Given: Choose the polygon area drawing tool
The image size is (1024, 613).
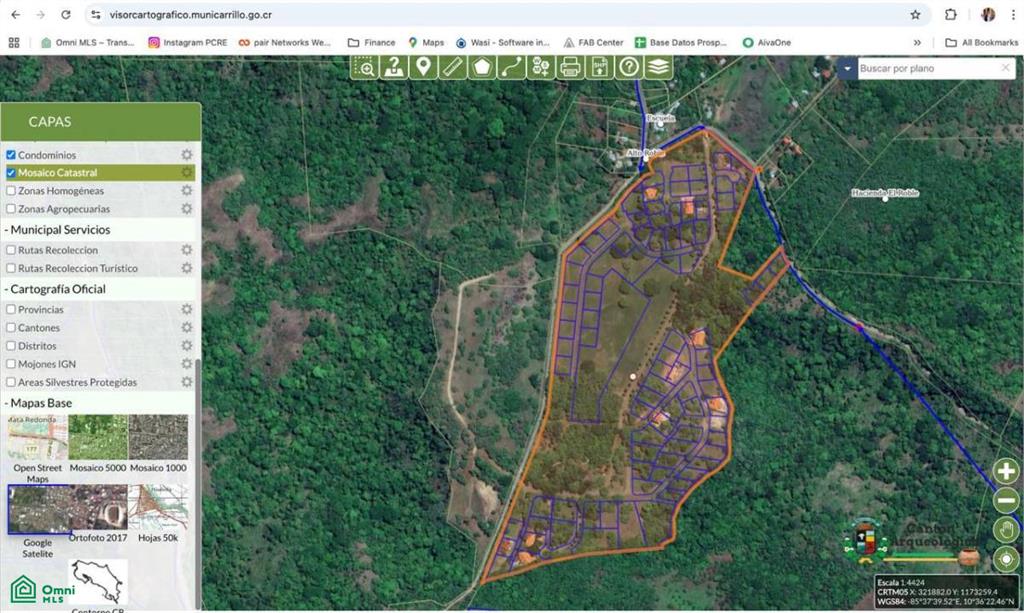Looking at the screenshot, I should tap(483, 67).
